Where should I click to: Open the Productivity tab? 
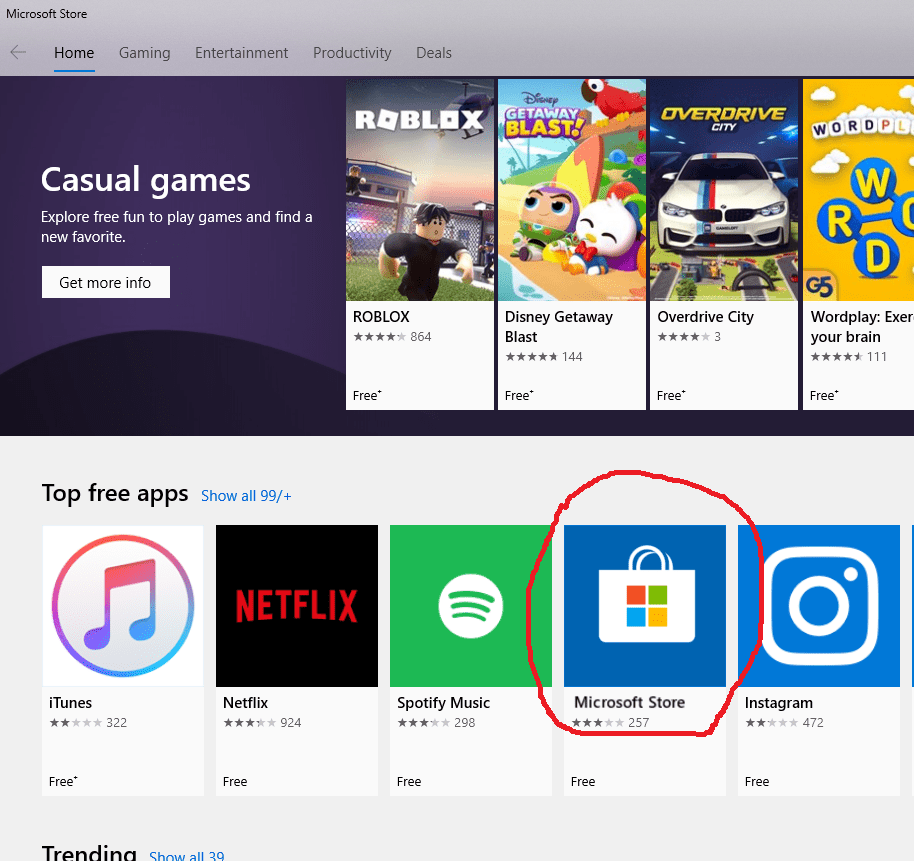click(352, 53)
